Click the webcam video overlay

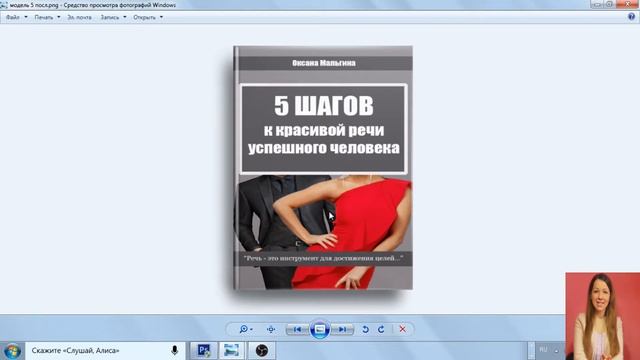tap(602, 316)
